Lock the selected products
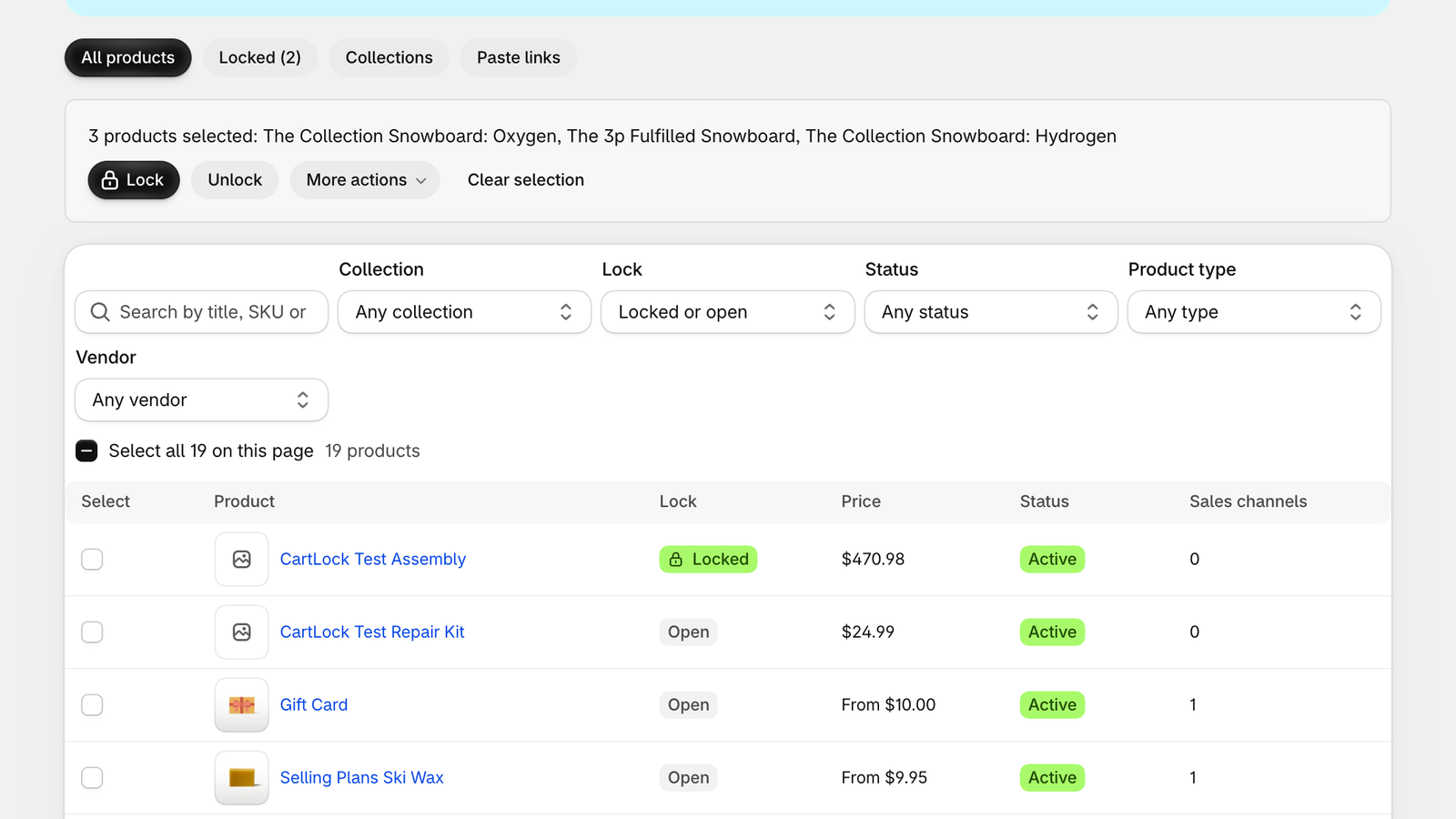Viewport: 1456px width, 819px height. [x=134, y=180]
